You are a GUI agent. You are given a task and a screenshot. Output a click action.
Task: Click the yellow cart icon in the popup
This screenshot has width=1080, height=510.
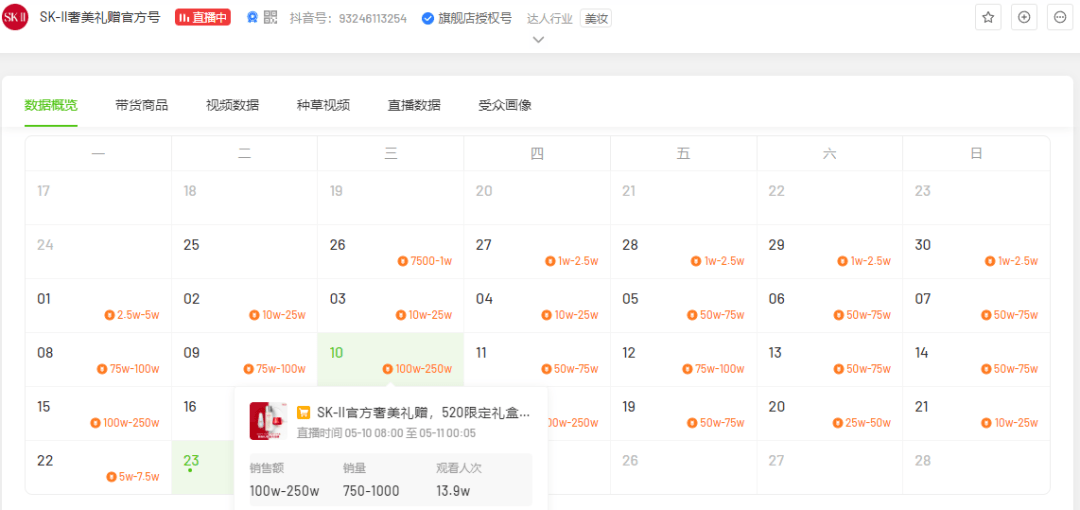tap(303, 413)
